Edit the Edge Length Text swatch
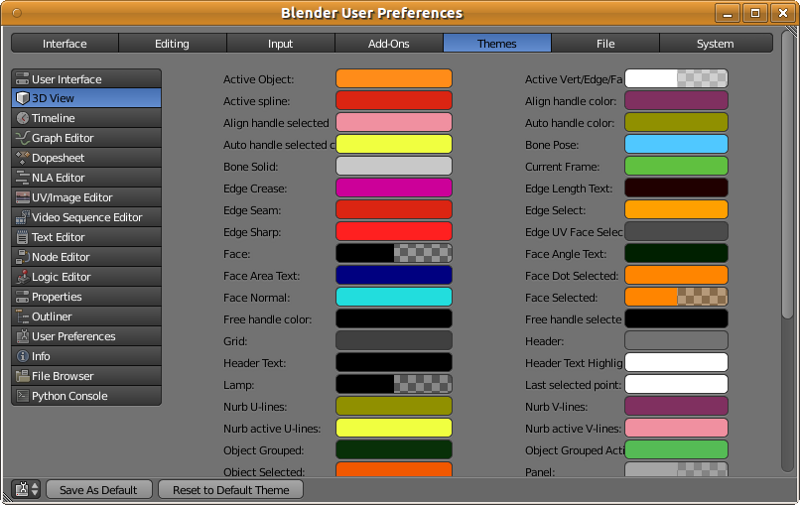The image size is (800, 505). [x=676, y=188]
